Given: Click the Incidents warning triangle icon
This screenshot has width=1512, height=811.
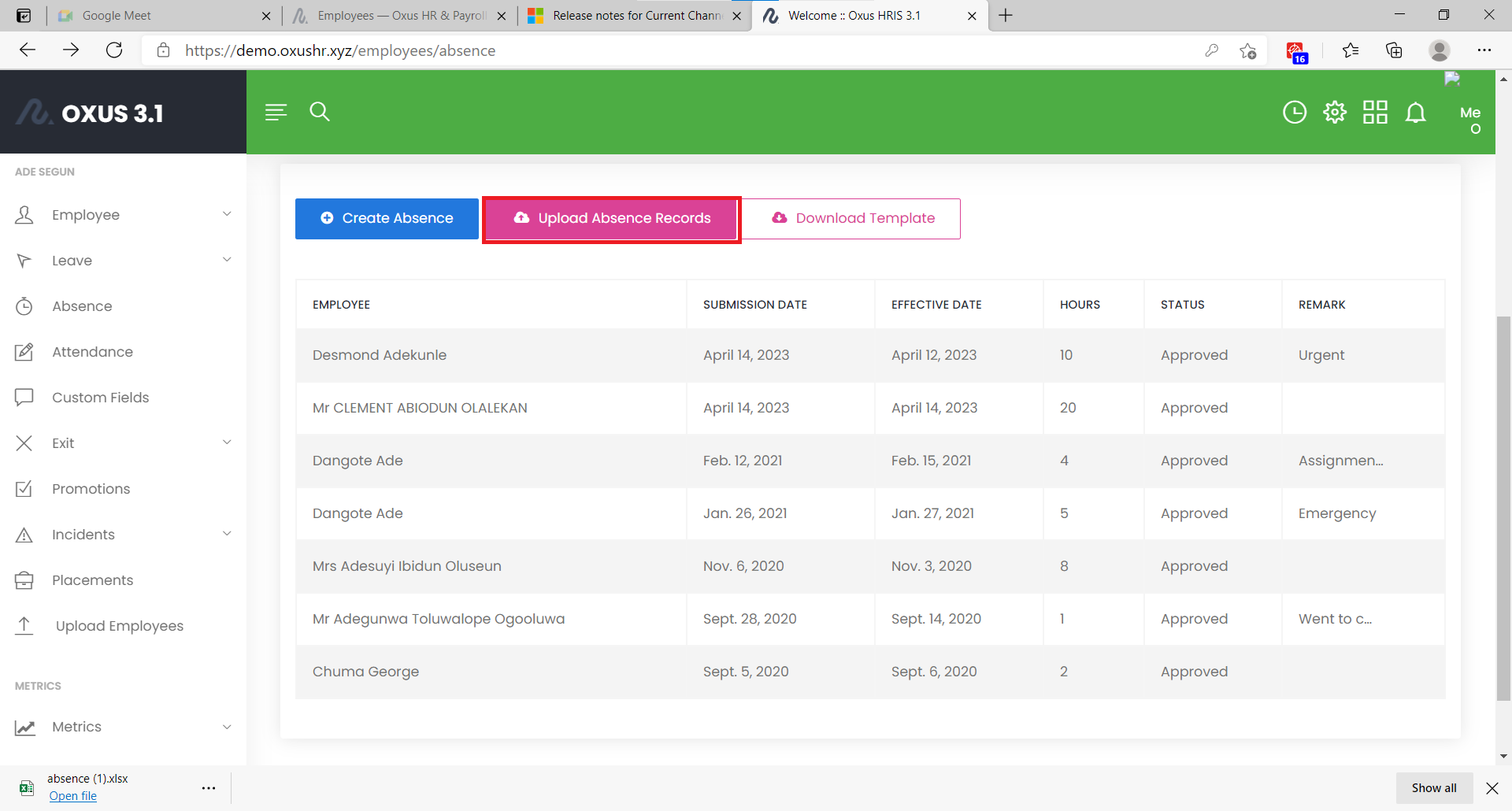Looking at the screenshot, I should 24,535.
